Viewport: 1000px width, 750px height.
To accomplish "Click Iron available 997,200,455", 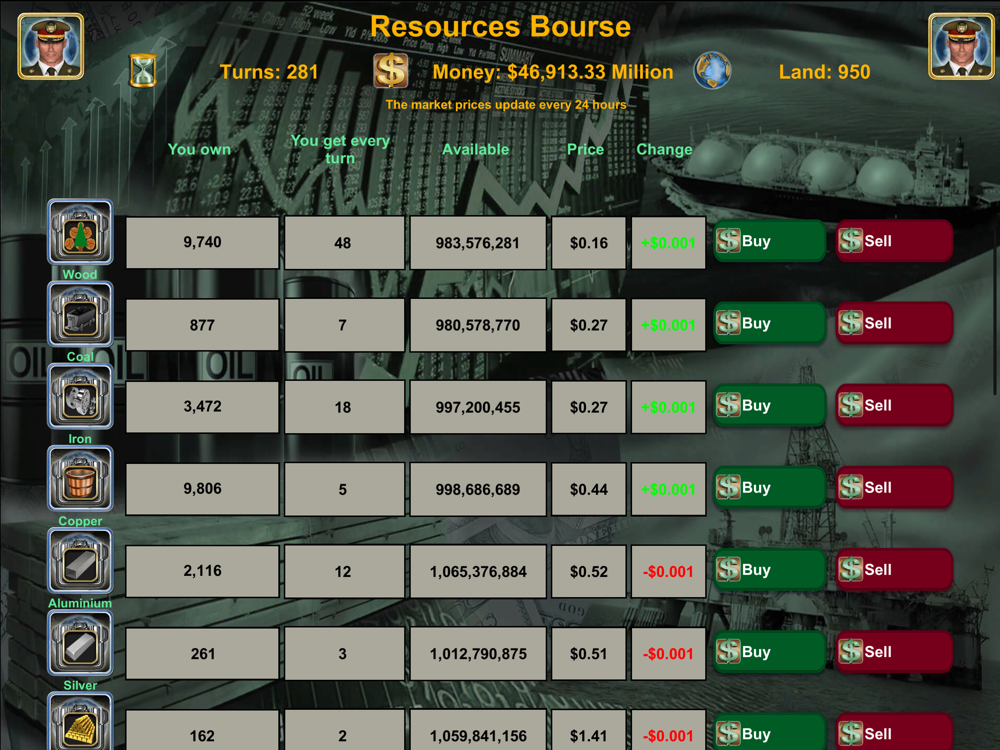I will [478, 407].
